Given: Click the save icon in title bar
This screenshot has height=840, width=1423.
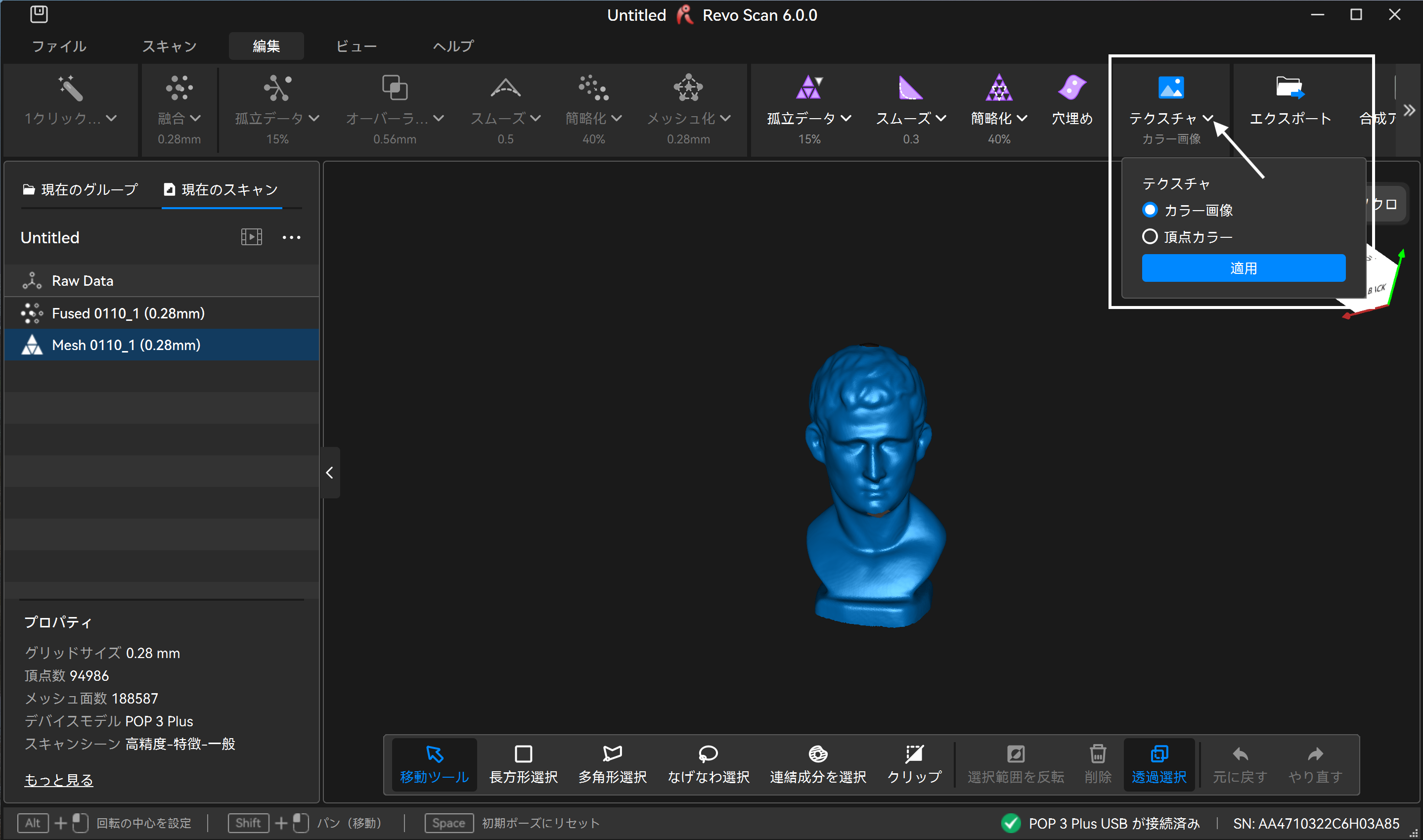Looking at the screenshot, I should 39,14.
